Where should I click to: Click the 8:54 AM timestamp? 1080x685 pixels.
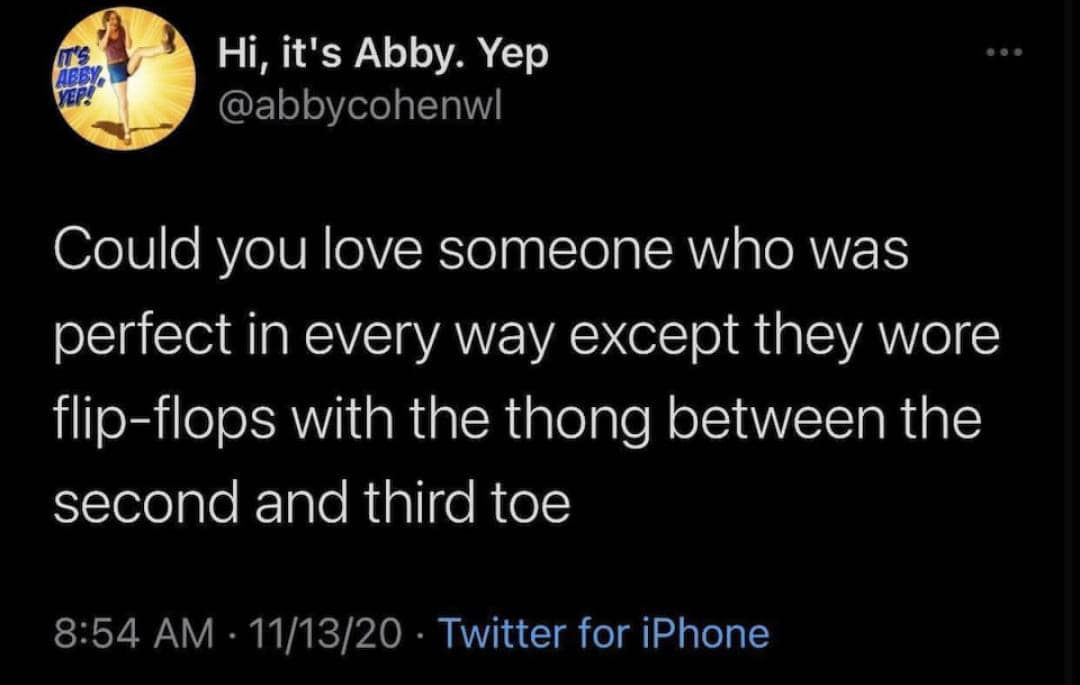click(134, 633)
